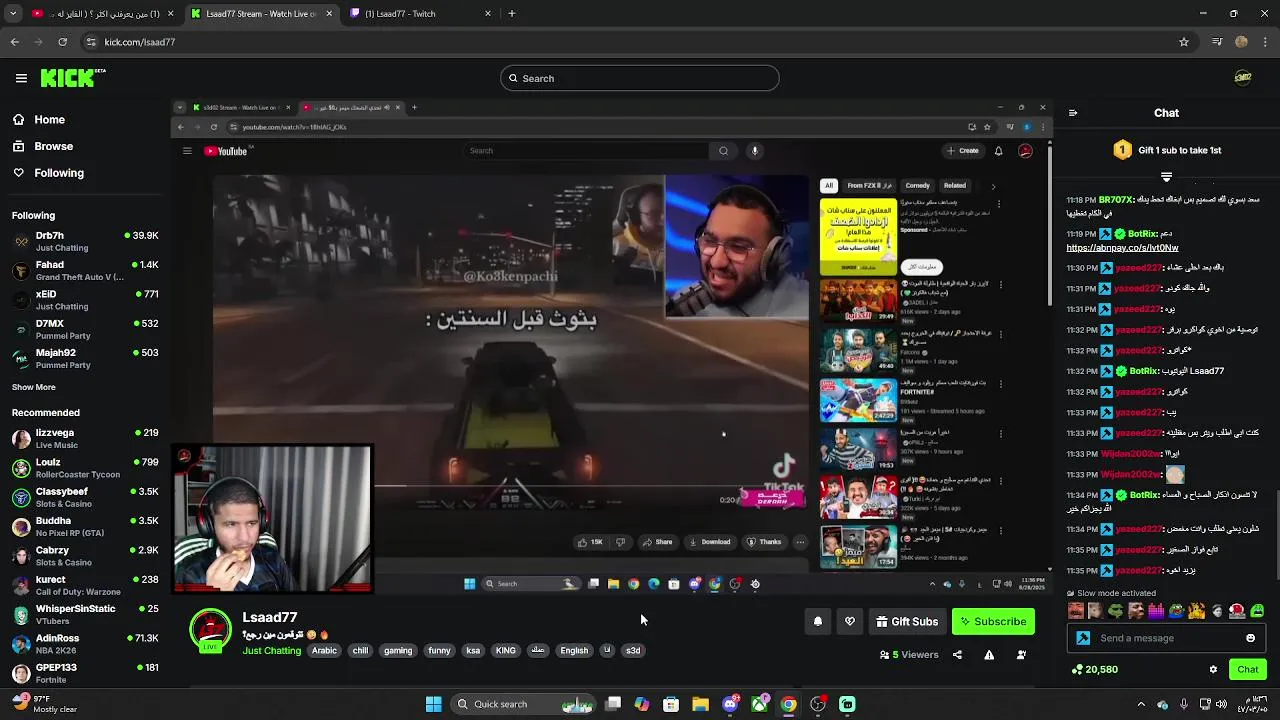Image resolution: width=1280 pixels, height=720 pixels.
Task: Open Buddha recommended channel
Action: pyautogui.click(x=85, y=526)
